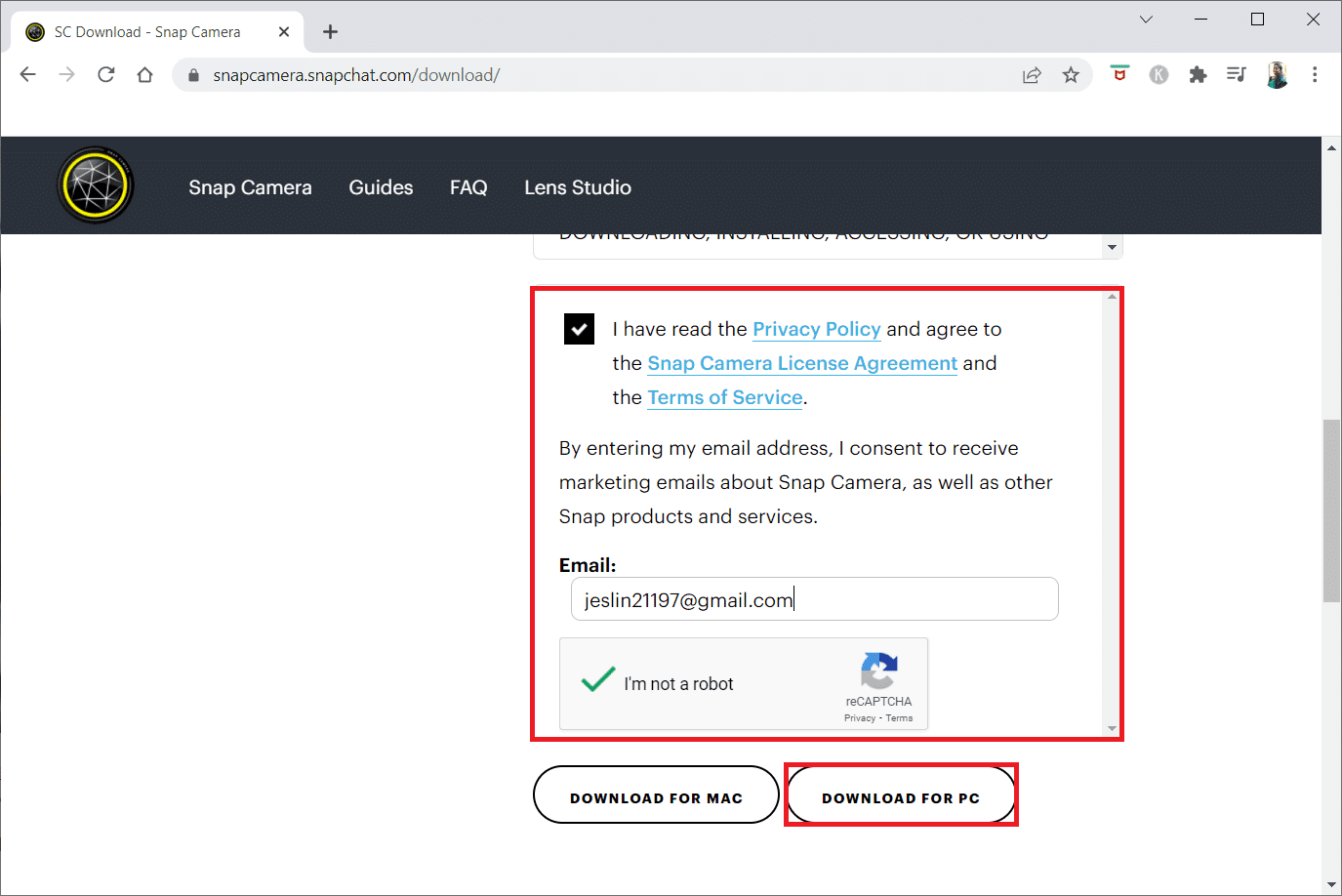Viewport: 1342px width, 896px height.
Task: Open the share page icon
Action: point(1032,75)
